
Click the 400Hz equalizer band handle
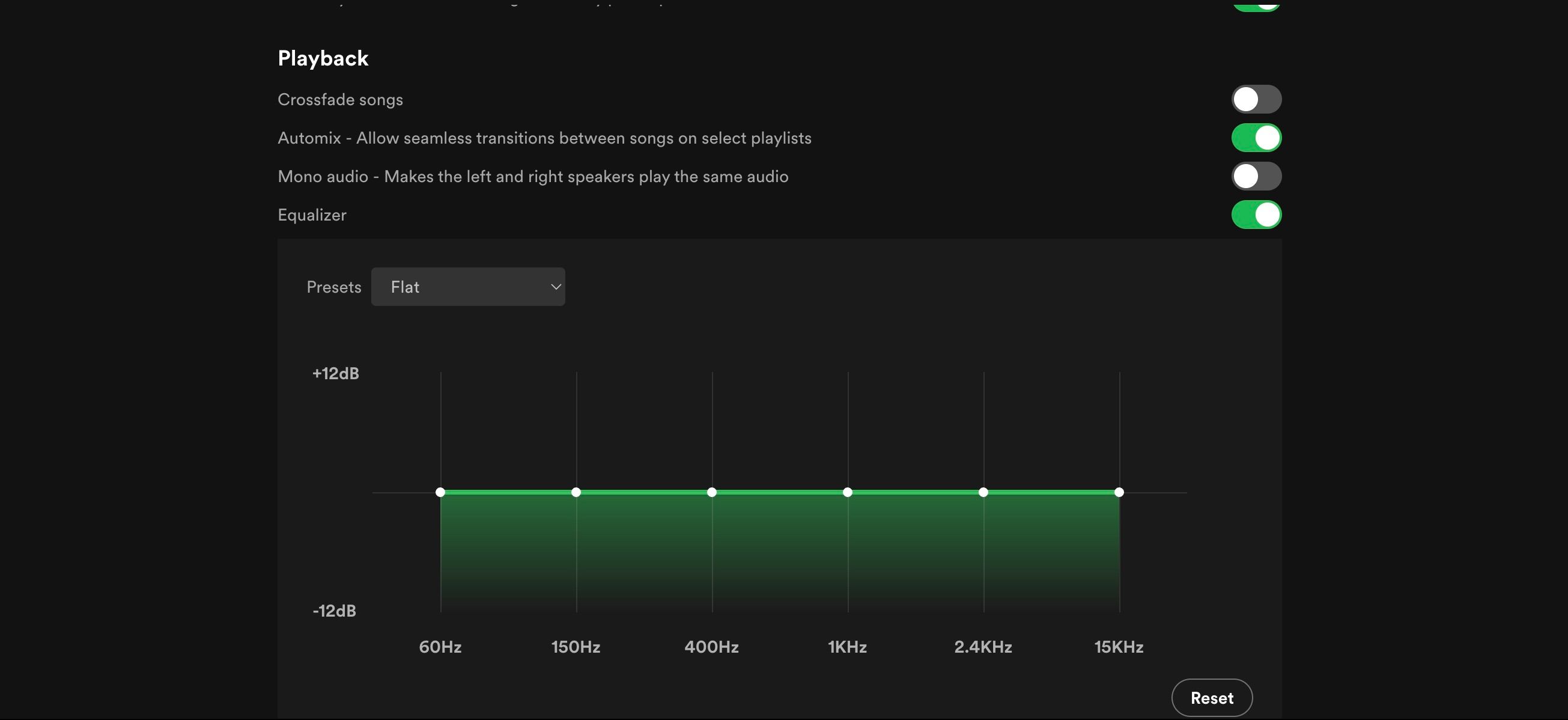click(x=711, y=492)
